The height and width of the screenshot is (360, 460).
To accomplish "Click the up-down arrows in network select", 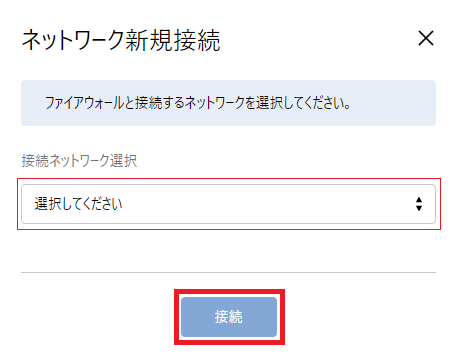I will pos(419,204).
